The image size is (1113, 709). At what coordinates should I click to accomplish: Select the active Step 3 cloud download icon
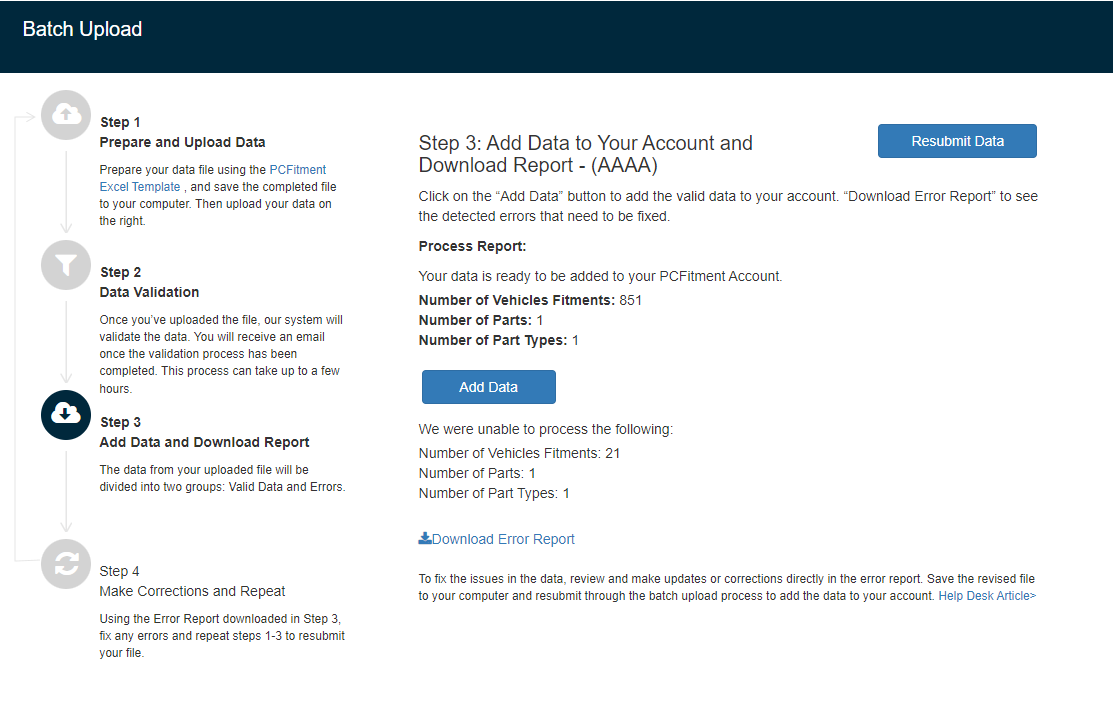66,414
